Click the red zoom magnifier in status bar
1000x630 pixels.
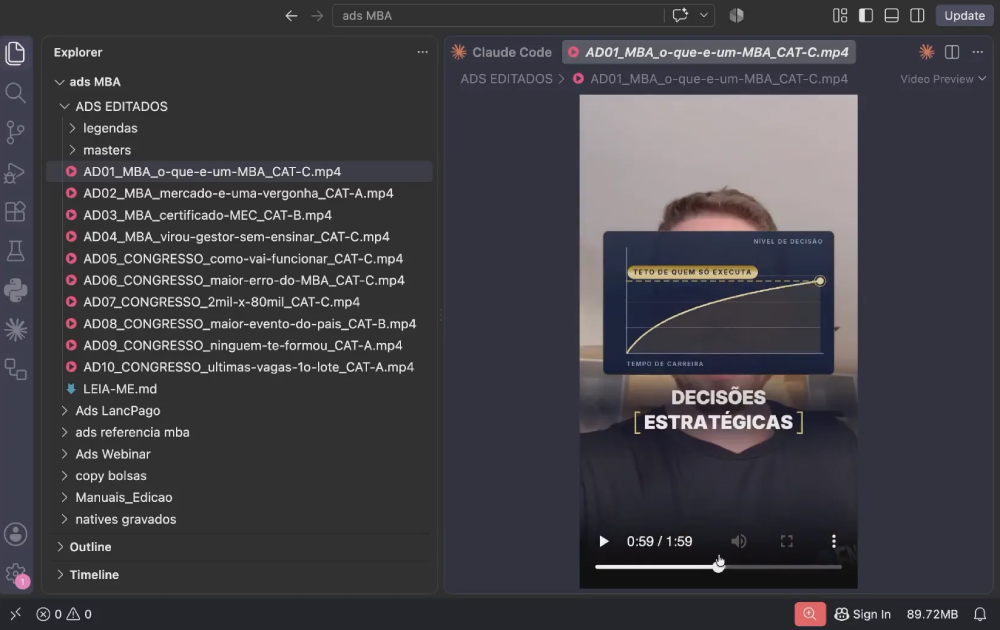click(x=810, y=614)
